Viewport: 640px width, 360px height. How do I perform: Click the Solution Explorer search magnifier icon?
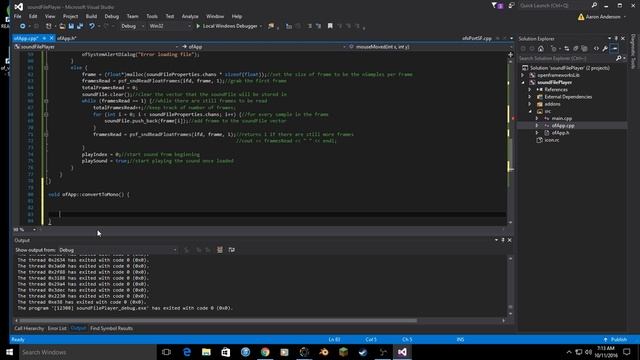point(618,58)
